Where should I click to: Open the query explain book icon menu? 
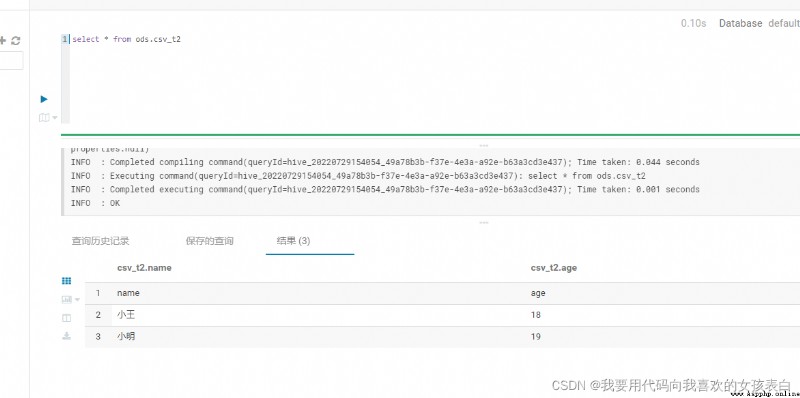click(48, 118)
